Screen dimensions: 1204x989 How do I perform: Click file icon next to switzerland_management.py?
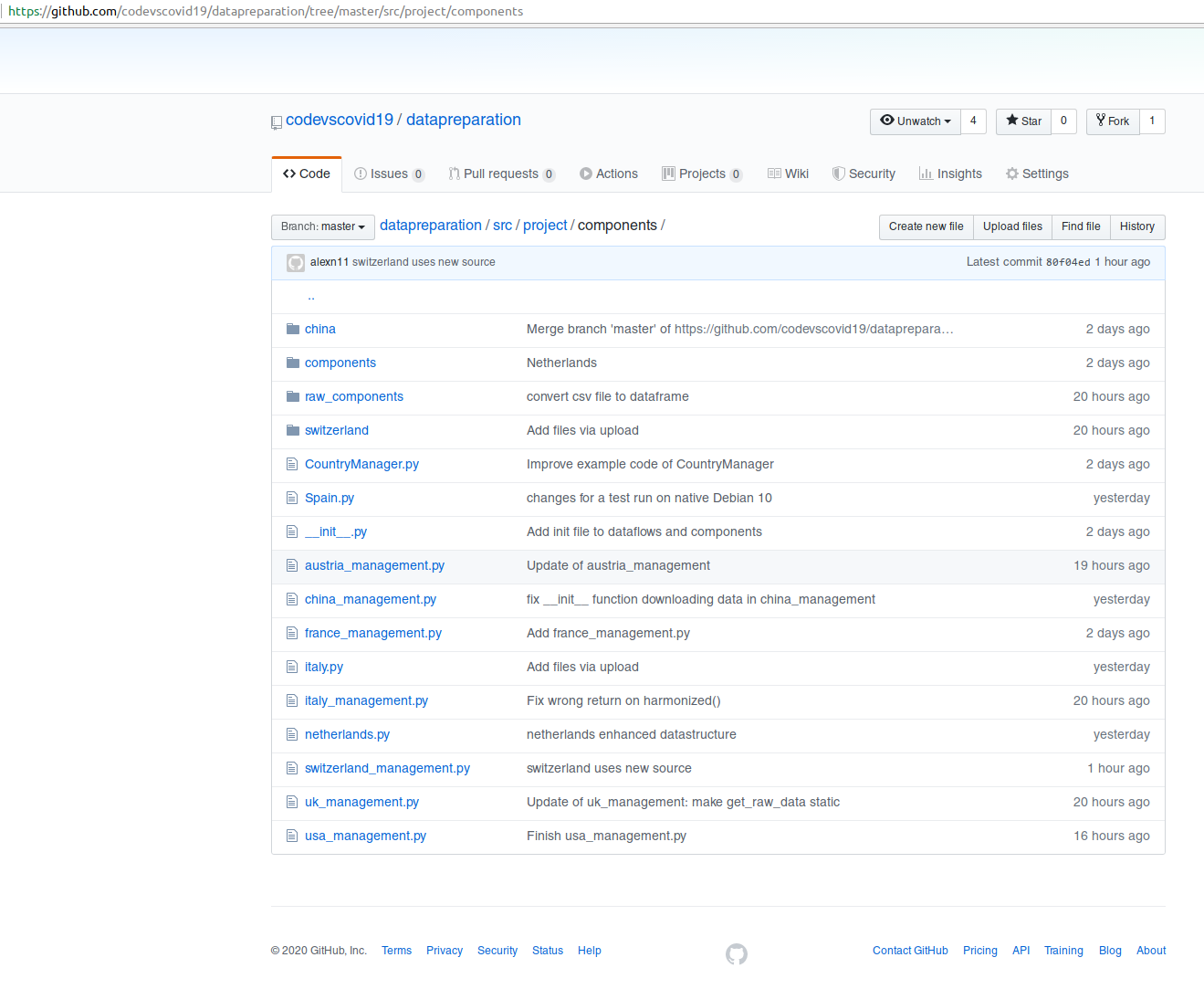coord(292,768)
